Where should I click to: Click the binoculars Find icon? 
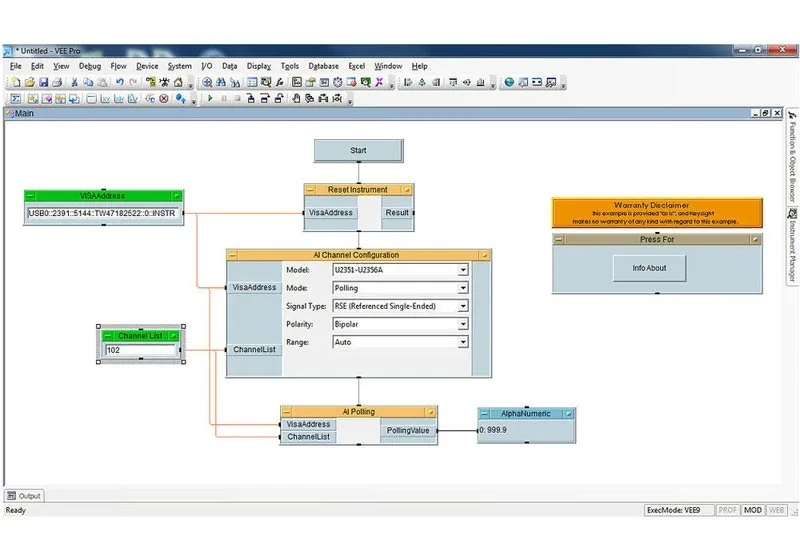(221, 82)
